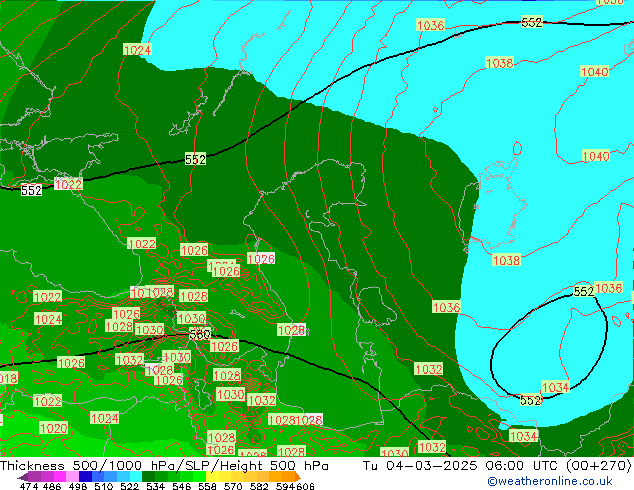
Task: Click the 1020 pressure label
Action: click(53, 428)
